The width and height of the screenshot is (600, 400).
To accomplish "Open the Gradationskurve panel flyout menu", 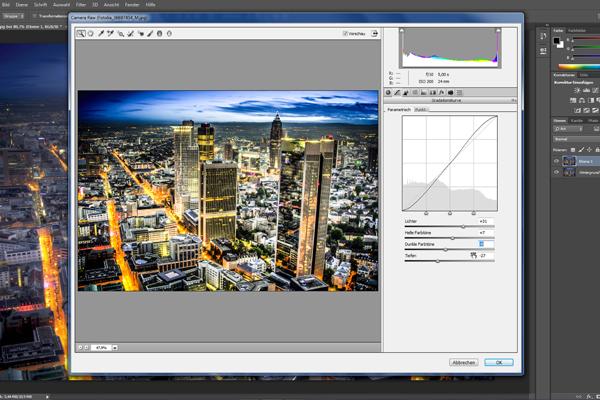I will click(512, 101).
